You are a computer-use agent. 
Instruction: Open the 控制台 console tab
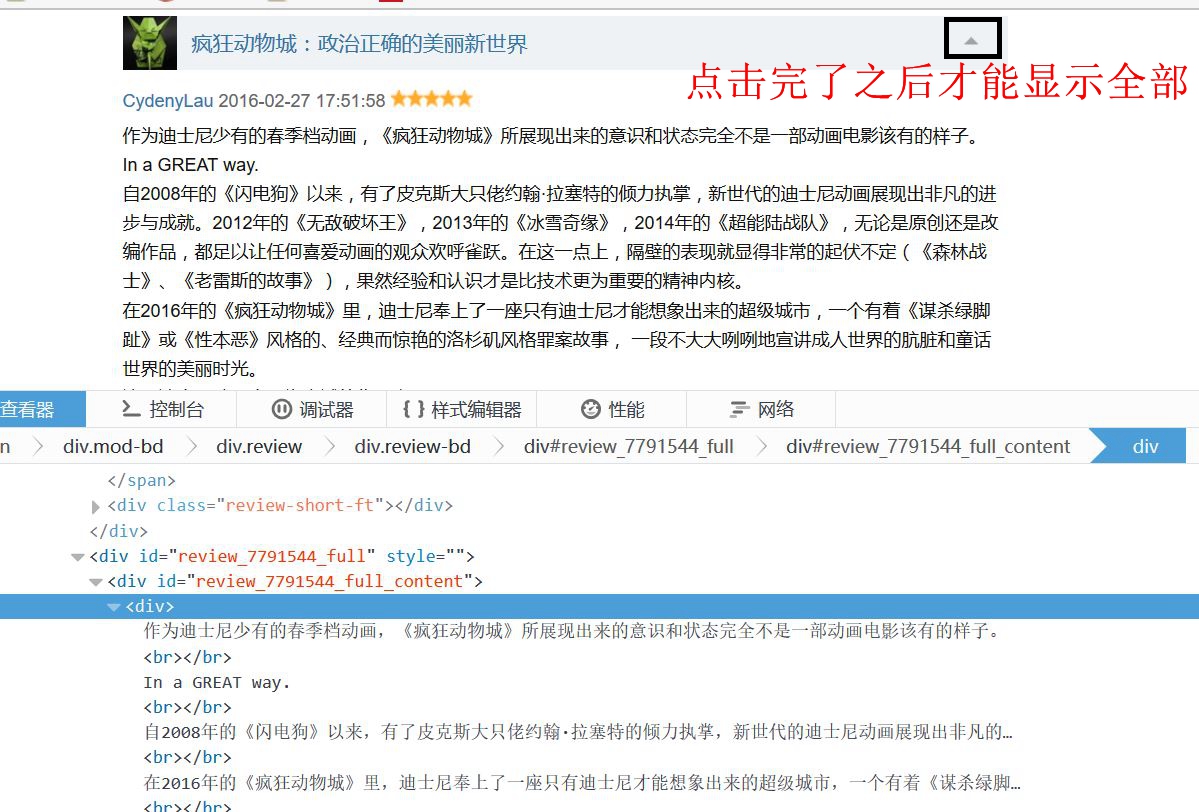click(x=162, y=409)
